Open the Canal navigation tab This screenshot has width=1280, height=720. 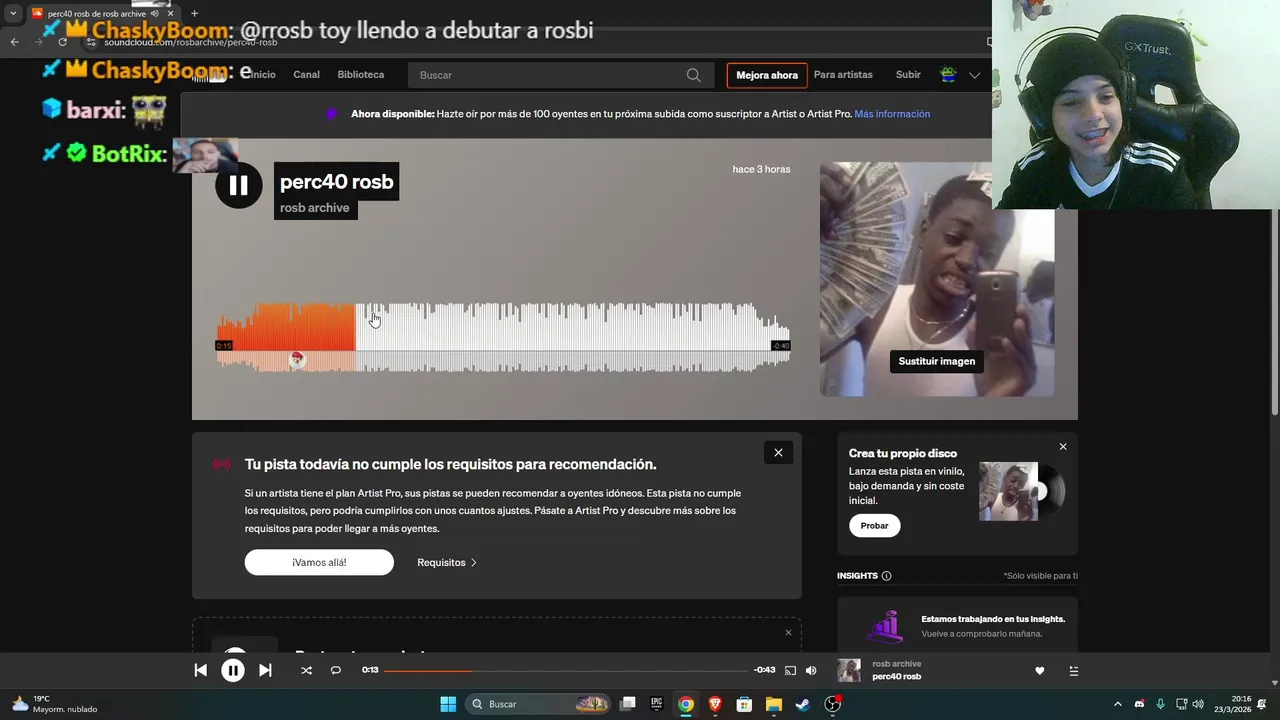tap(306, 75)
